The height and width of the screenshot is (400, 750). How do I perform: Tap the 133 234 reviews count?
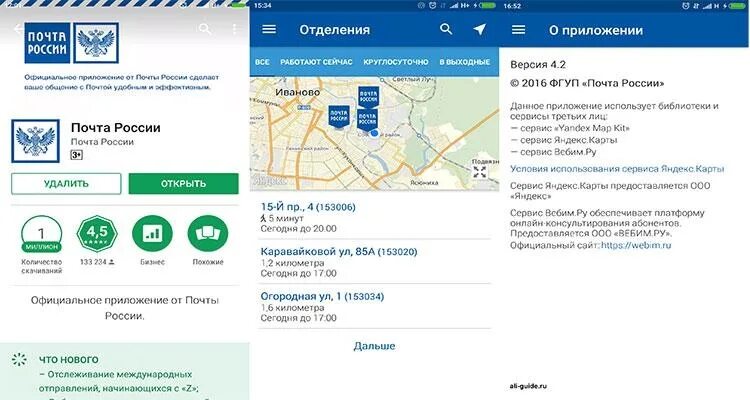pyautogui.click(x=97, y=262)
